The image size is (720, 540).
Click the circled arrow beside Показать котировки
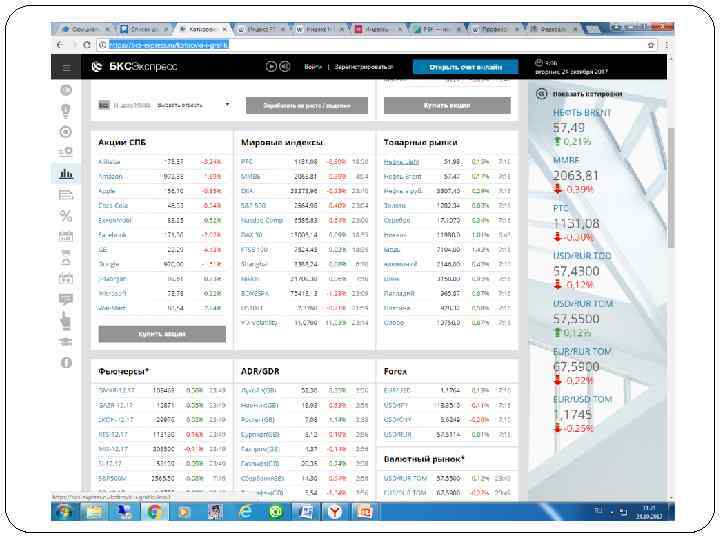point(541,94)
